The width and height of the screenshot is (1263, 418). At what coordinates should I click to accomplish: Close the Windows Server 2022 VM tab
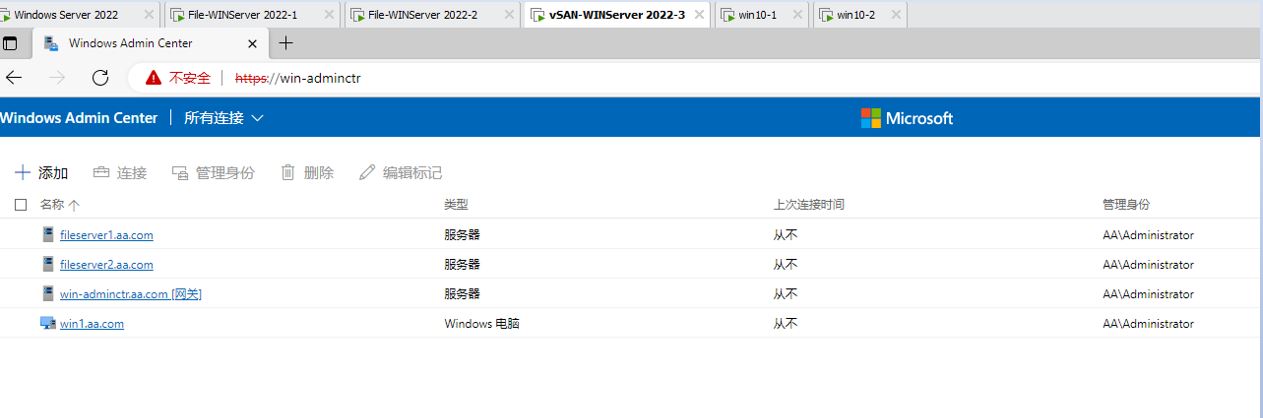[x=149, y=15]
